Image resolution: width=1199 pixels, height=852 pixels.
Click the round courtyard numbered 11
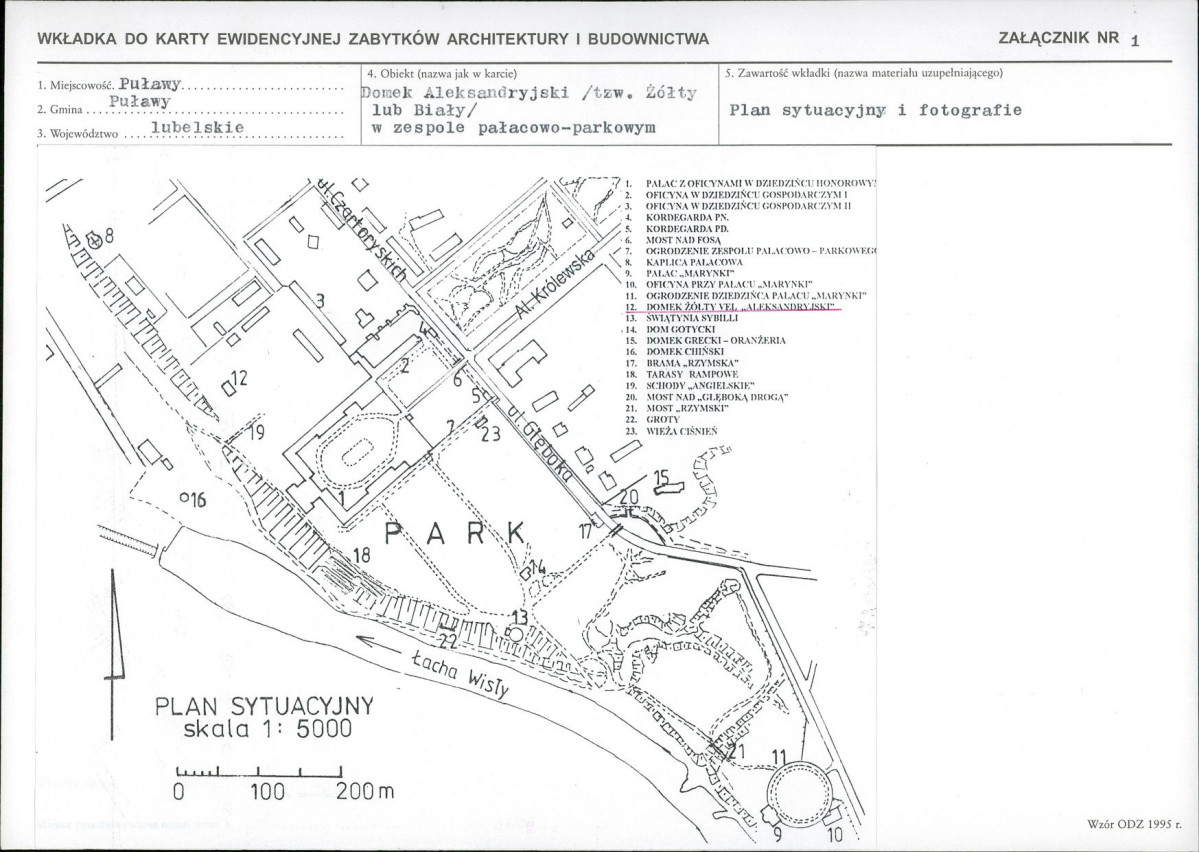click(798, 792)
